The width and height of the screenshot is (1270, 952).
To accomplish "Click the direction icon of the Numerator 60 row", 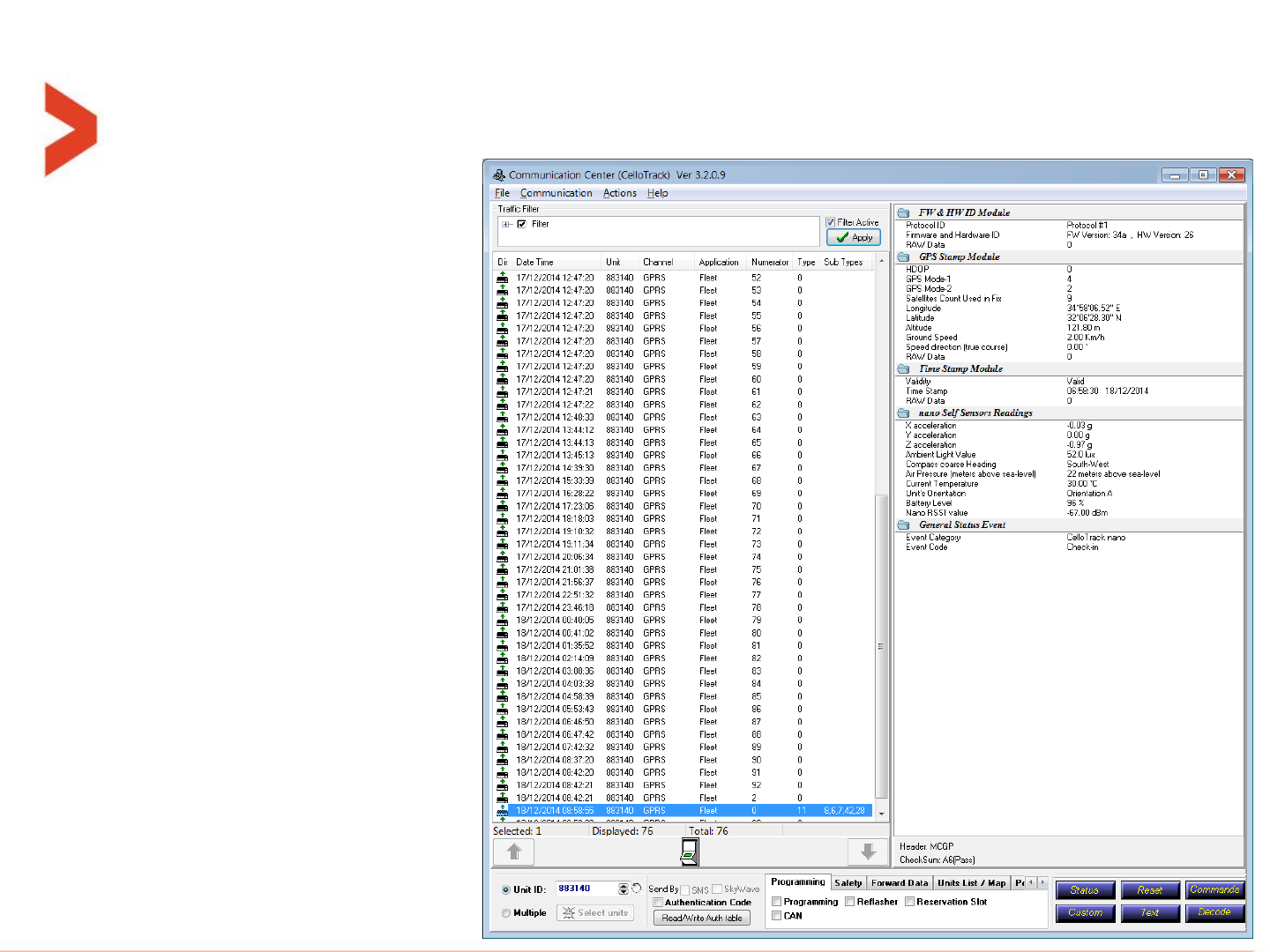I will 502,379.
